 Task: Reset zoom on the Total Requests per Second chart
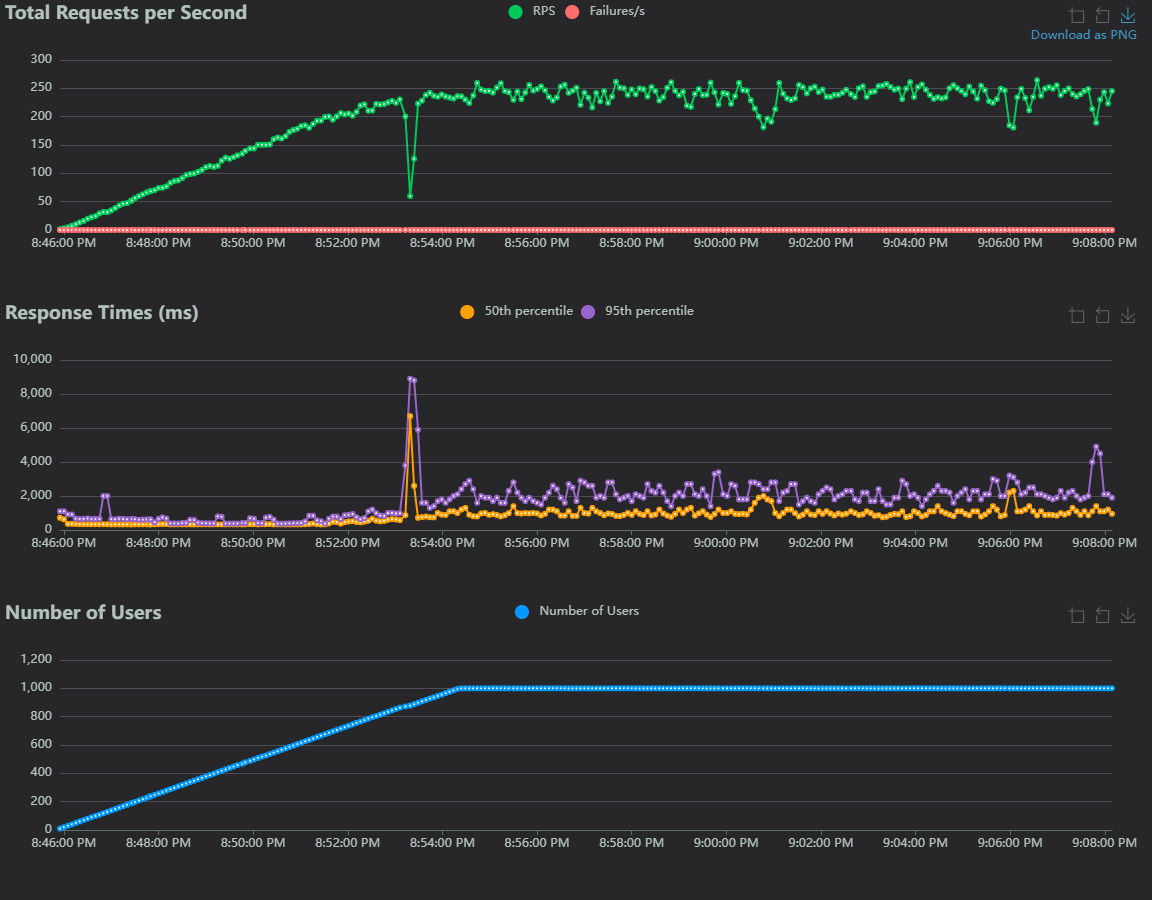pyautogui.click(x=1102, y=15)
